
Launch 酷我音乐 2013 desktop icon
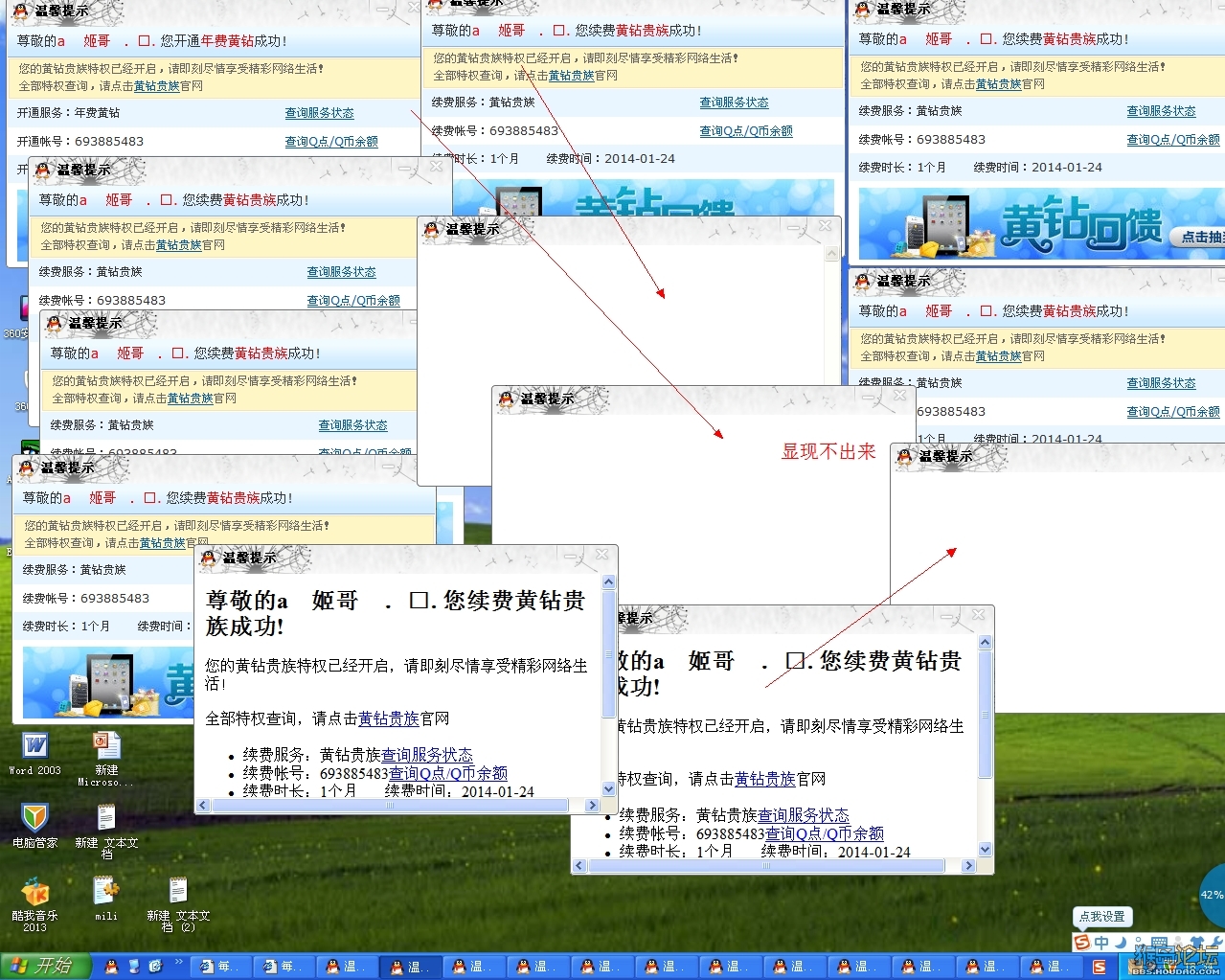(x=35, y=903)
